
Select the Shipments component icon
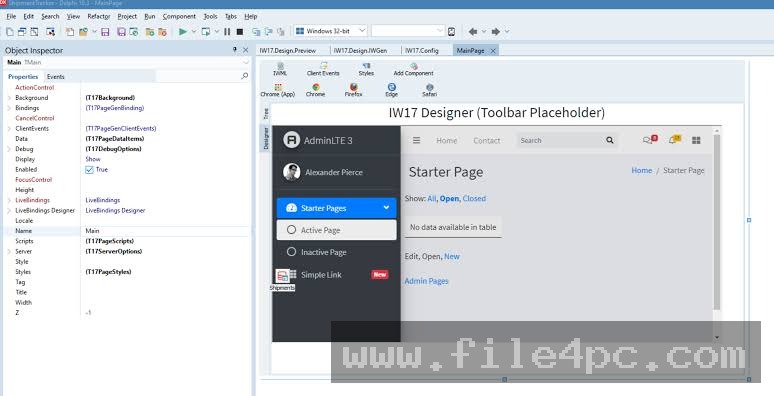(282, 276)
